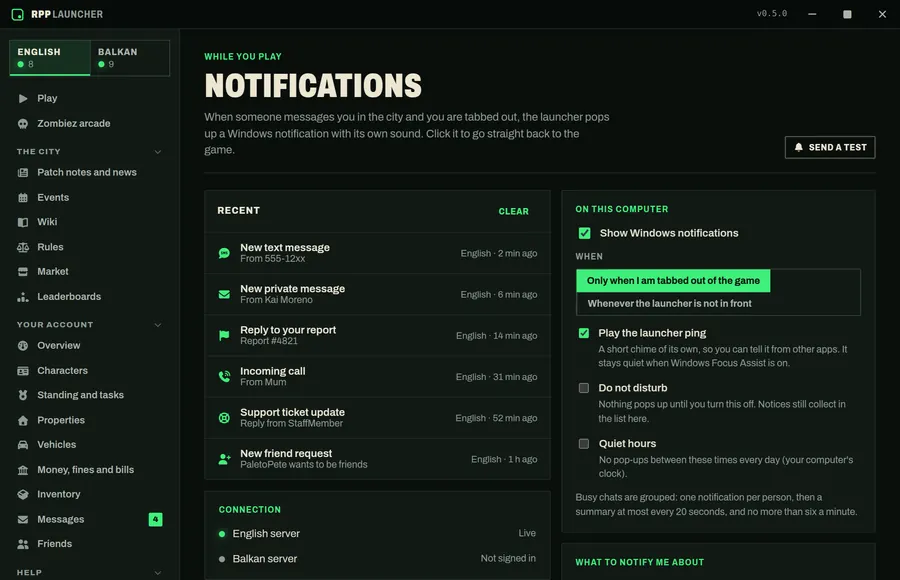Click the Zombiez arcade skull icon
Viewport: 900px width, 580px height.
click(x=23, y=123)
